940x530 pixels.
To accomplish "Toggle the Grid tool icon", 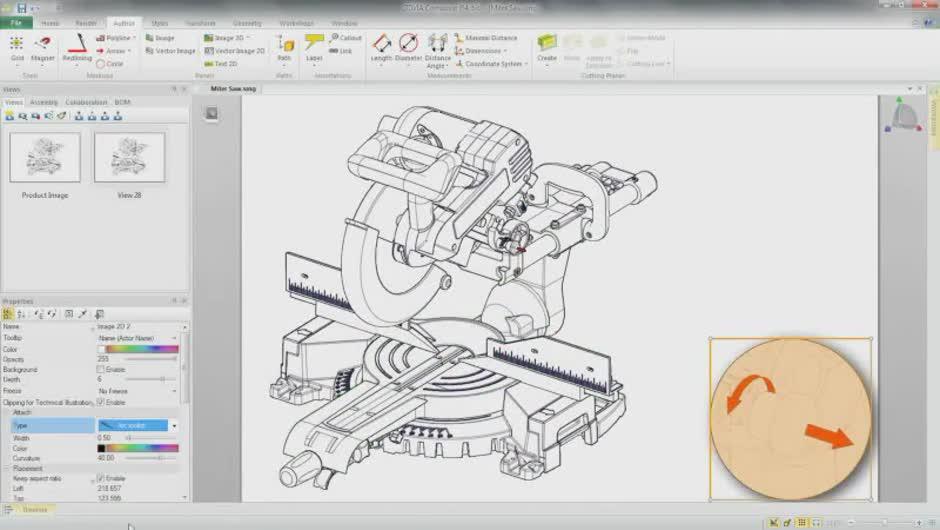I will (17, 48).
